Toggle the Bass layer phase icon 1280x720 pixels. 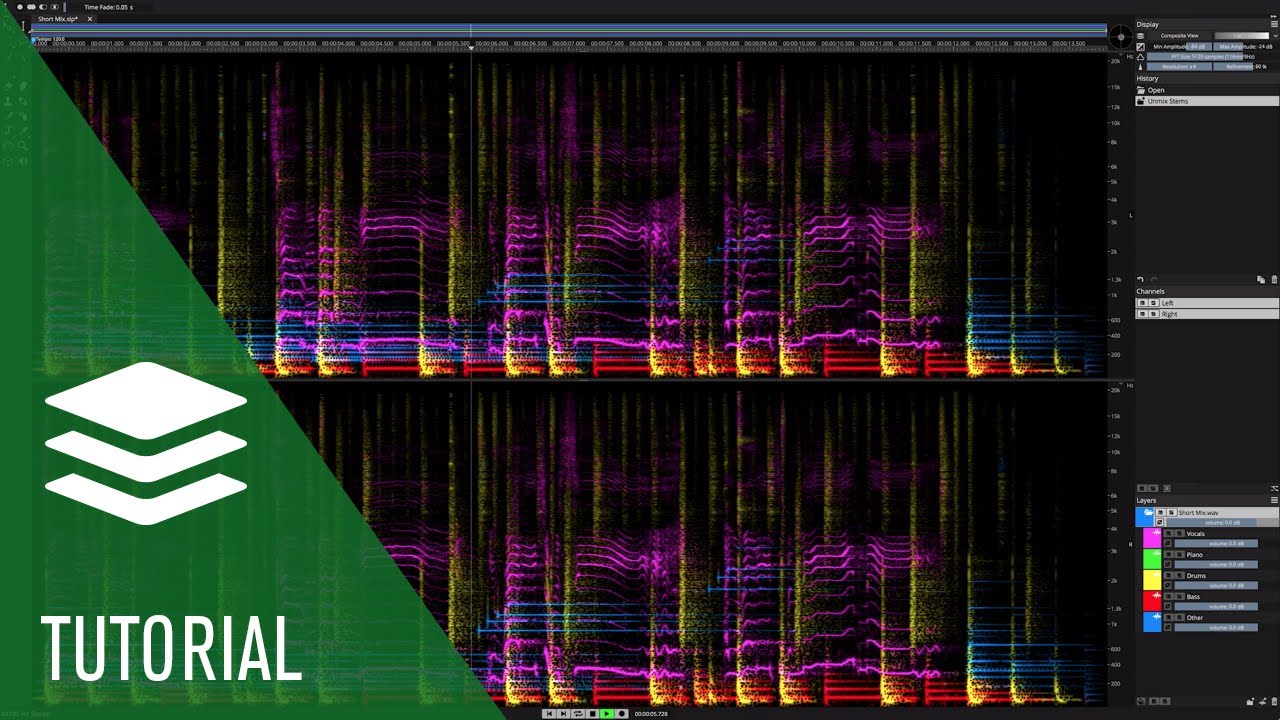1168,607
